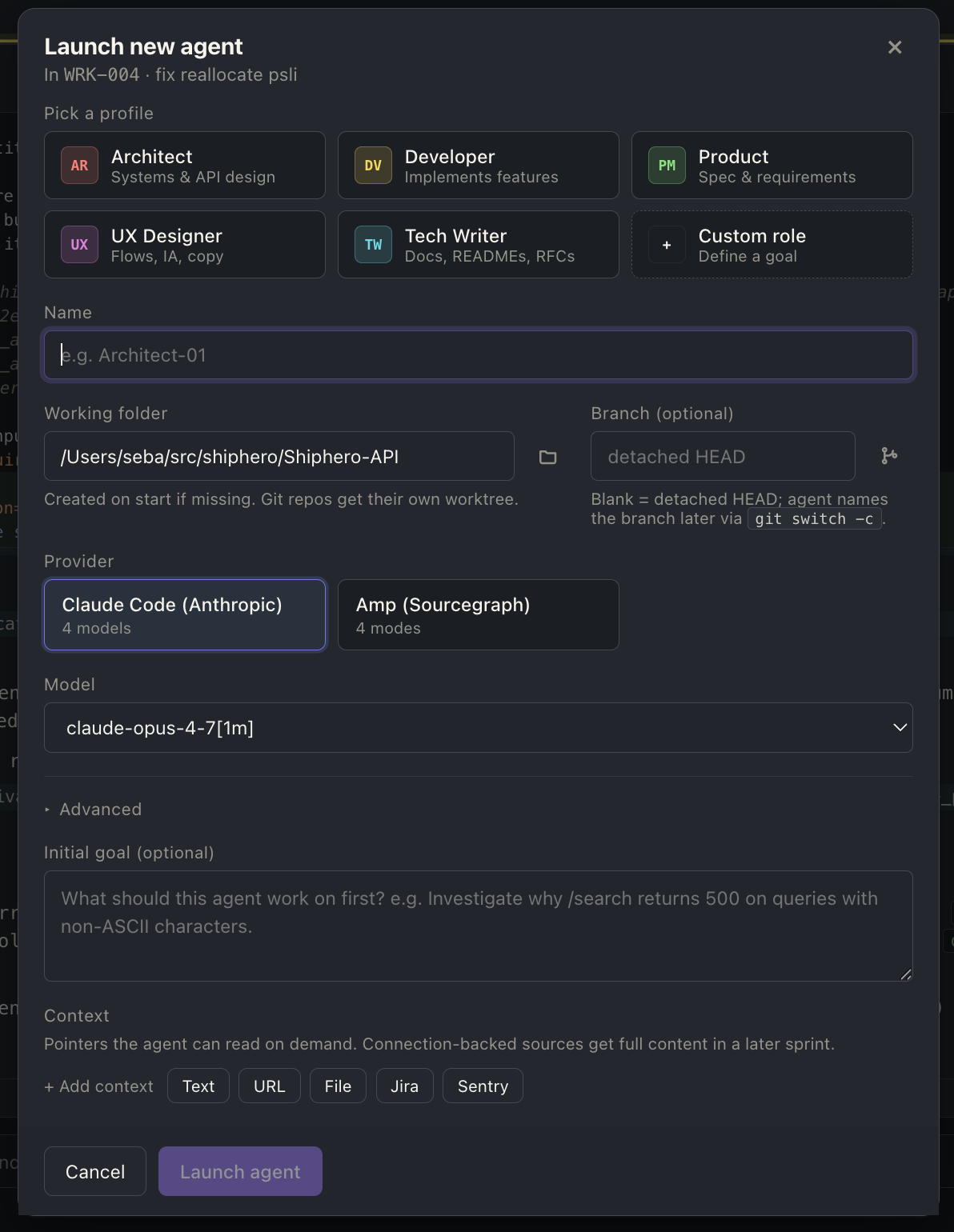Select the UX Designer profile card
This screenshot has width=954, height=1232.
click(185, 245)
